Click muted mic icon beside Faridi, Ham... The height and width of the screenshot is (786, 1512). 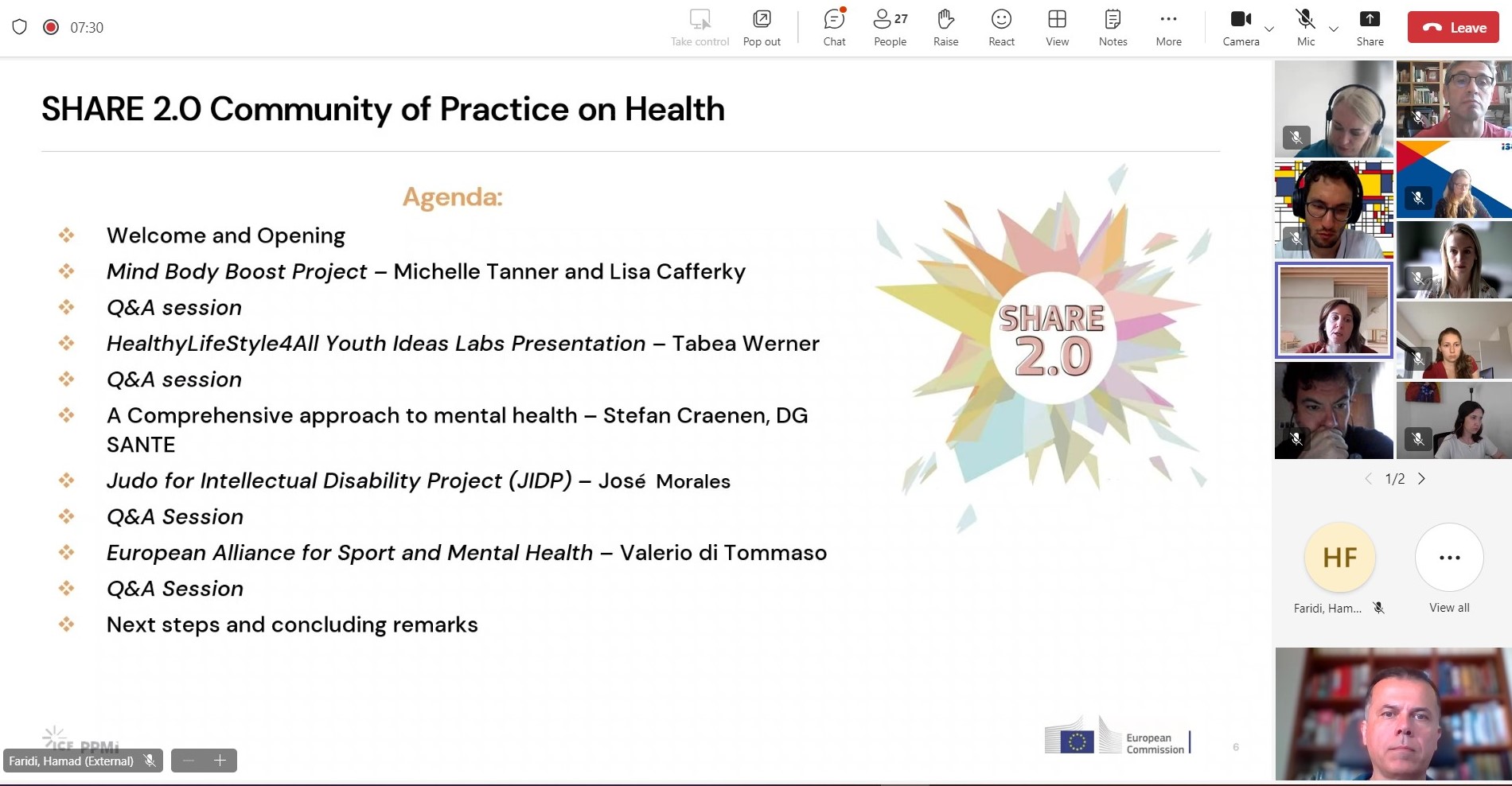click(1379, 608)
